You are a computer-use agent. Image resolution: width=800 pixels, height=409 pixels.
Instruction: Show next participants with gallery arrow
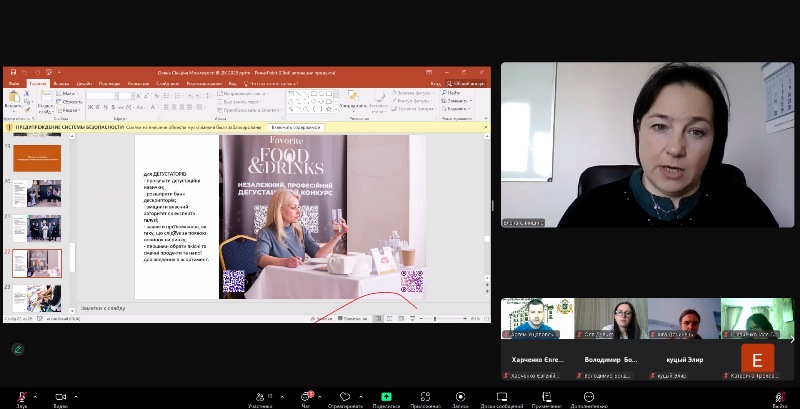tap(792, 340)
